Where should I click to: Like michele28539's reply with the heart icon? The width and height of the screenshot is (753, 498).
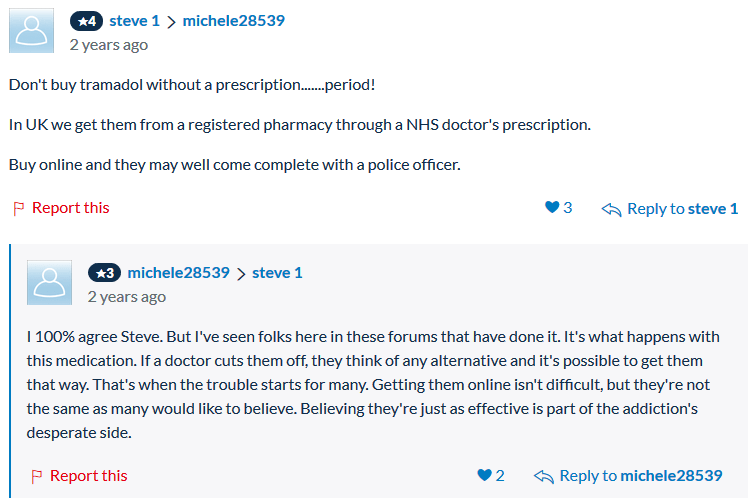coord(485,475)
